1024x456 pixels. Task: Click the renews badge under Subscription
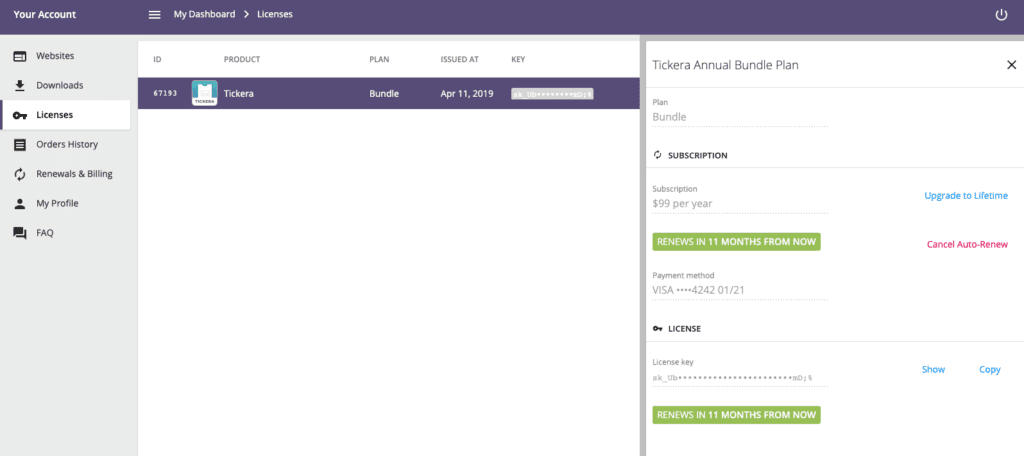(736, 242)
